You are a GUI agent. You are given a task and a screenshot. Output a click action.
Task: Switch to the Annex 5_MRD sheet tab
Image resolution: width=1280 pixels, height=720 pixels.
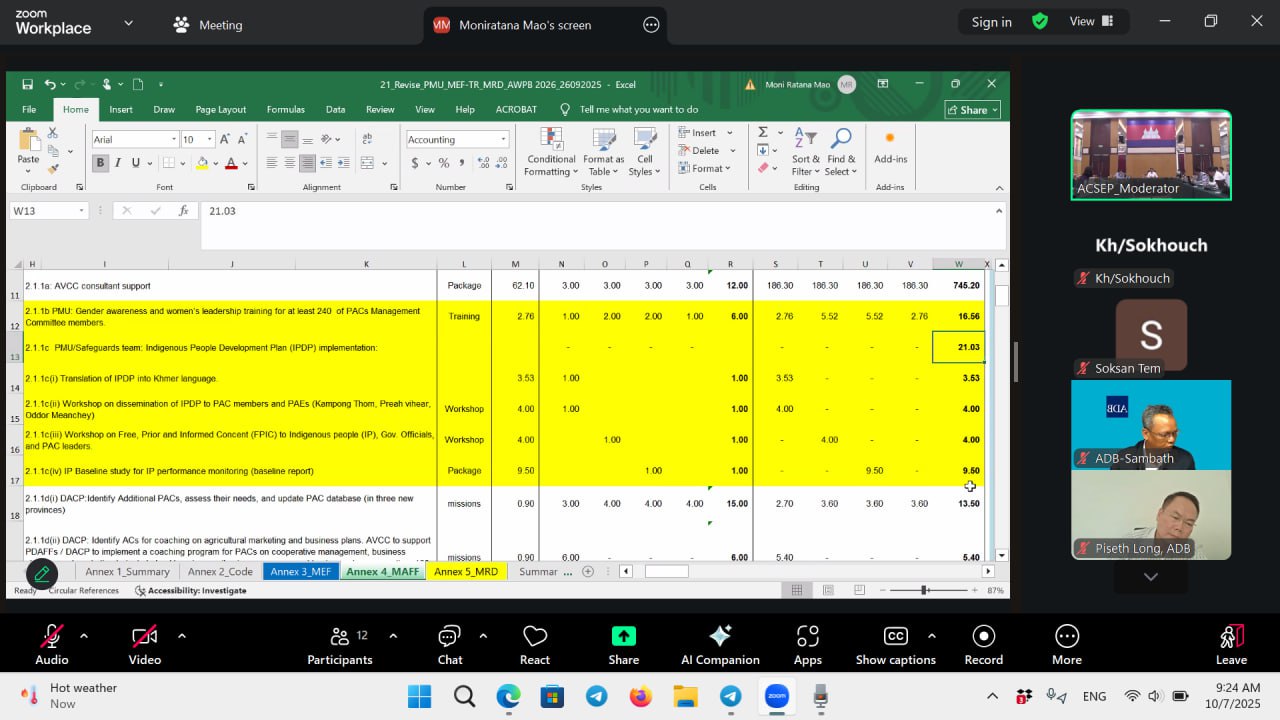(x=465, y=572)
